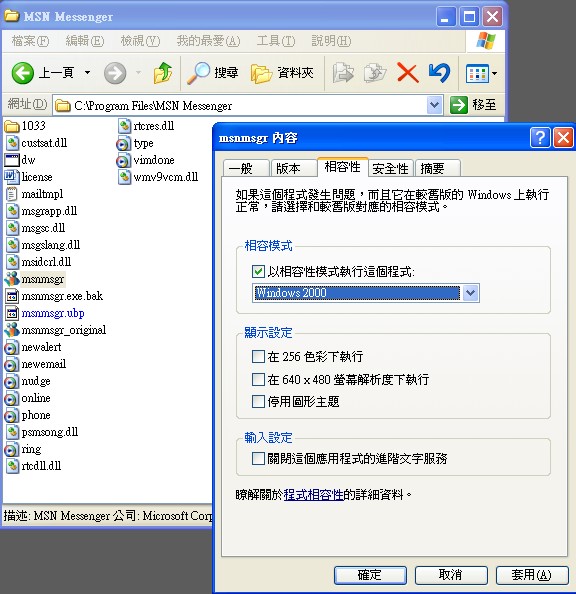576x594 pixels.
Task: Enable 在 256 色彩下執行 checkbox
Action: pos(258,356)
